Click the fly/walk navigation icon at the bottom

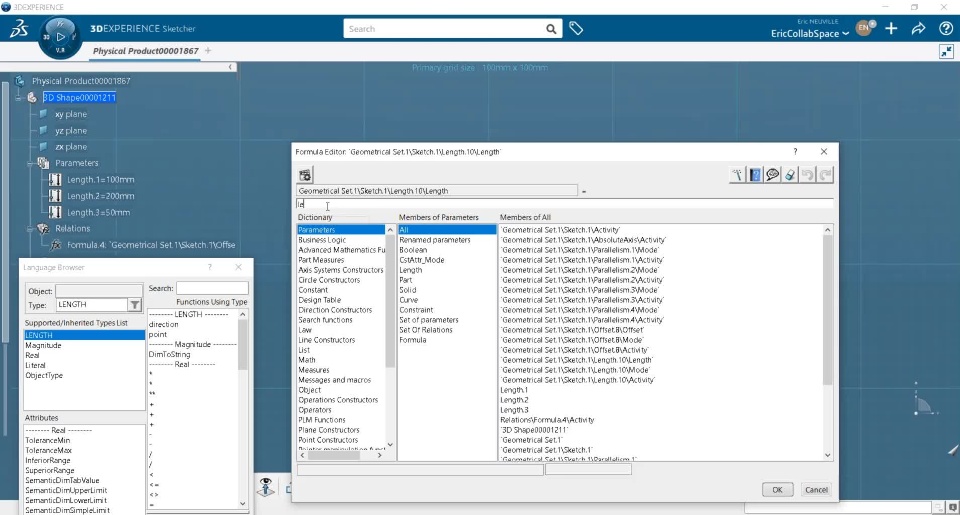coord(266,487)
